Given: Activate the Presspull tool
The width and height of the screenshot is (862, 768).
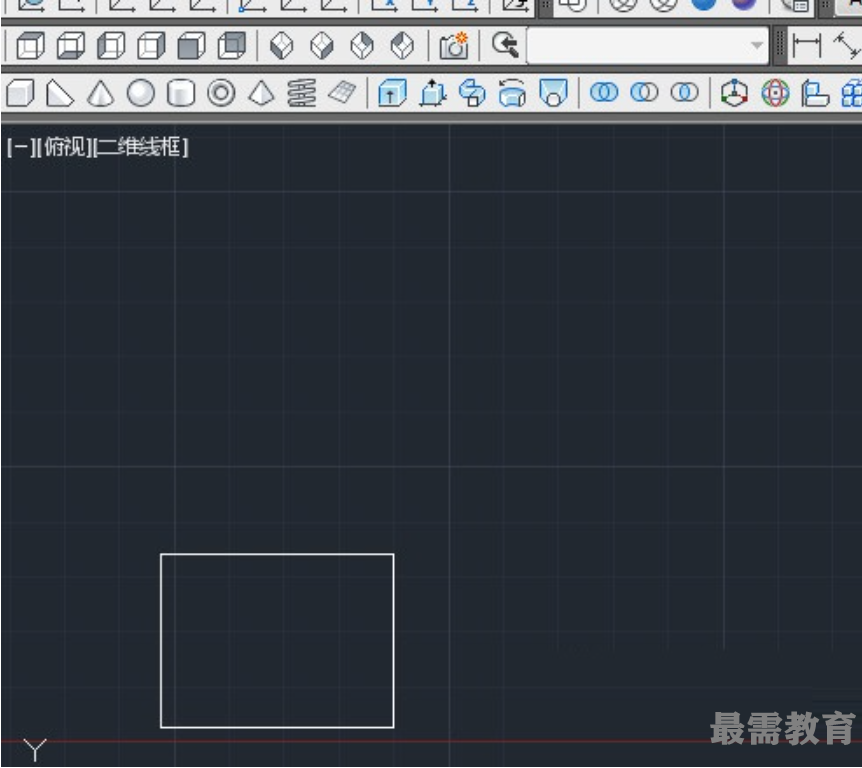Looking at the screenshot, I should coord(433,93).
